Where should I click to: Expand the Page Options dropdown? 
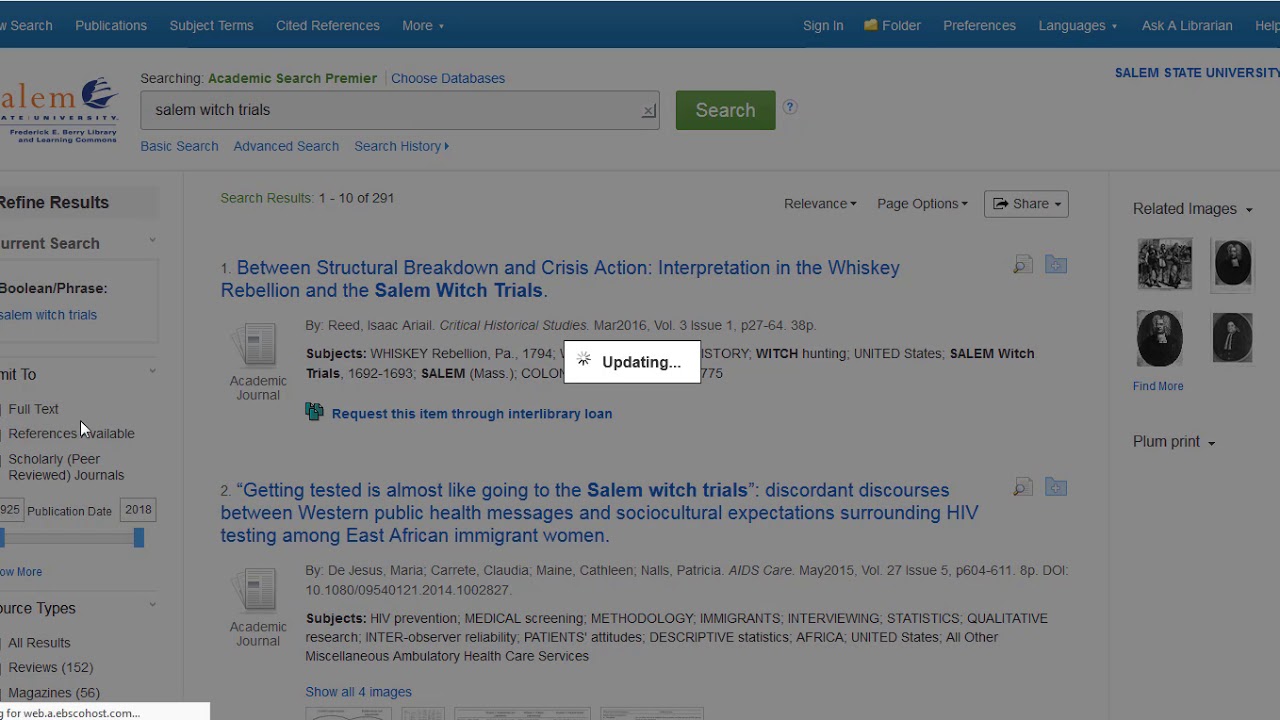(922, 204)
